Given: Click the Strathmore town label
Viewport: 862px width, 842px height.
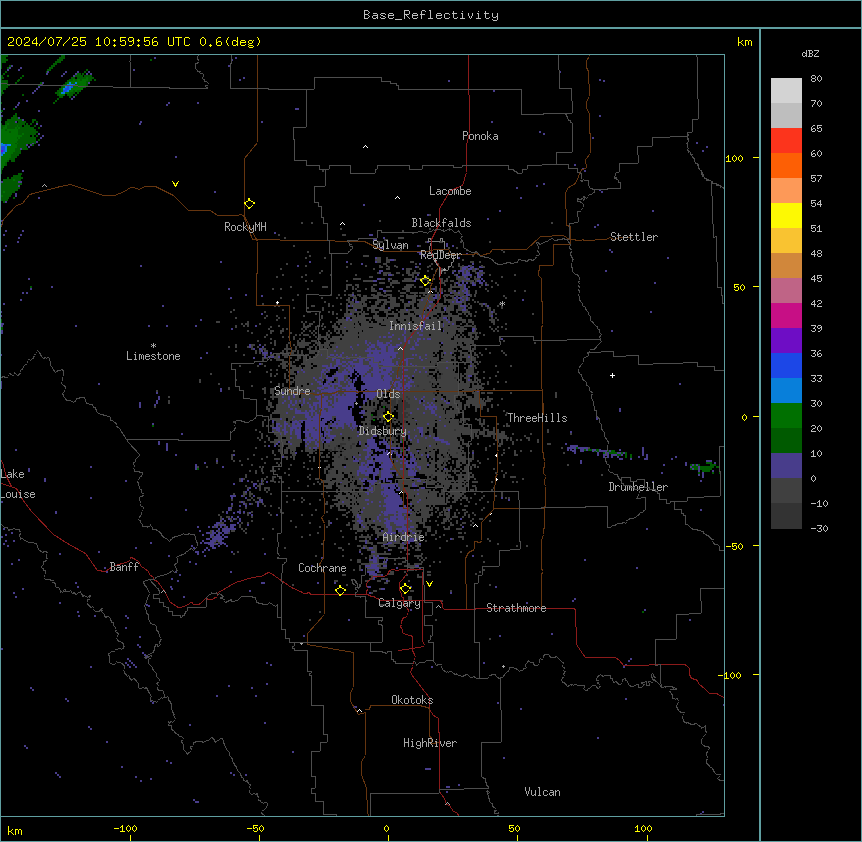Looking at the screenshot, I should pyautogui.click(x=516, y=608).
